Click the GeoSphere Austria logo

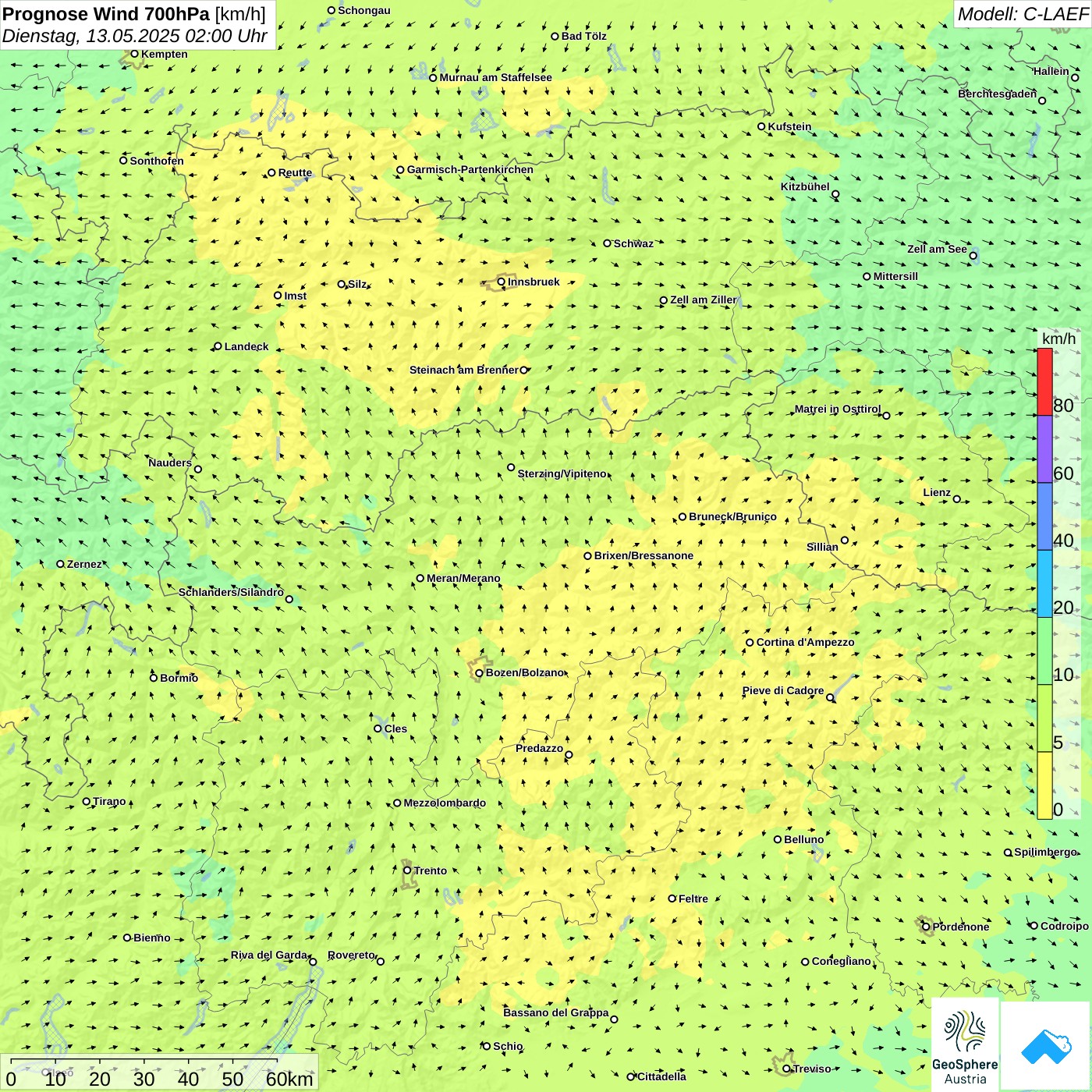(965, 1044)
